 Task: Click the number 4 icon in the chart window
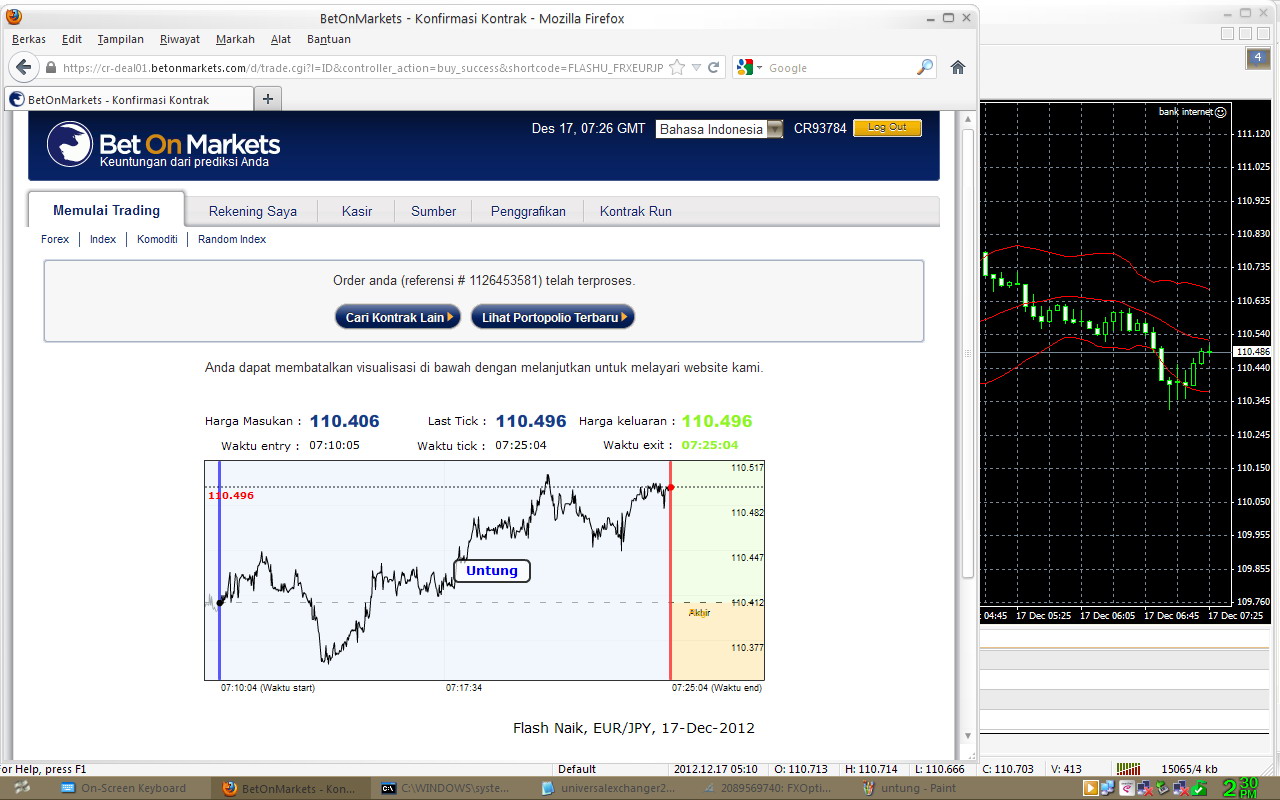click(x=1257, y=58)
